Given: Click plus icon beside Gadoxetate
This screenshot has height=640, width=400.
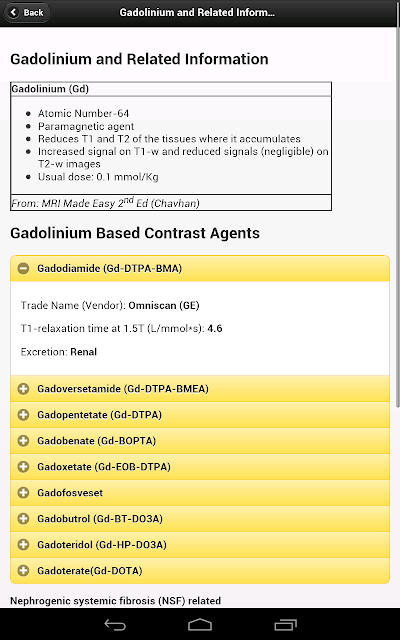Looking at the screenshot, I should [24, 467].
